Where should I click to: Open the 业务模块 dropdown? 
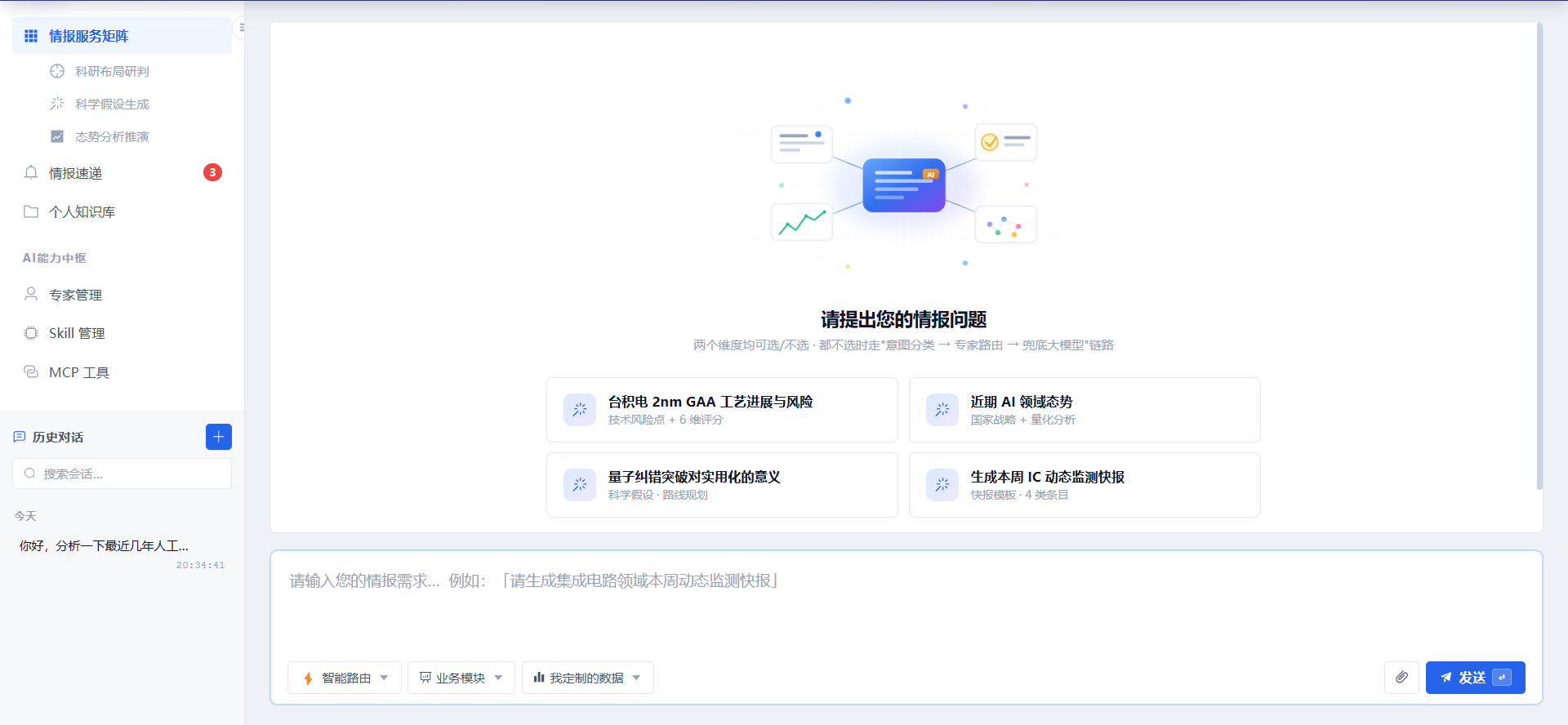(x=461, y=678)
